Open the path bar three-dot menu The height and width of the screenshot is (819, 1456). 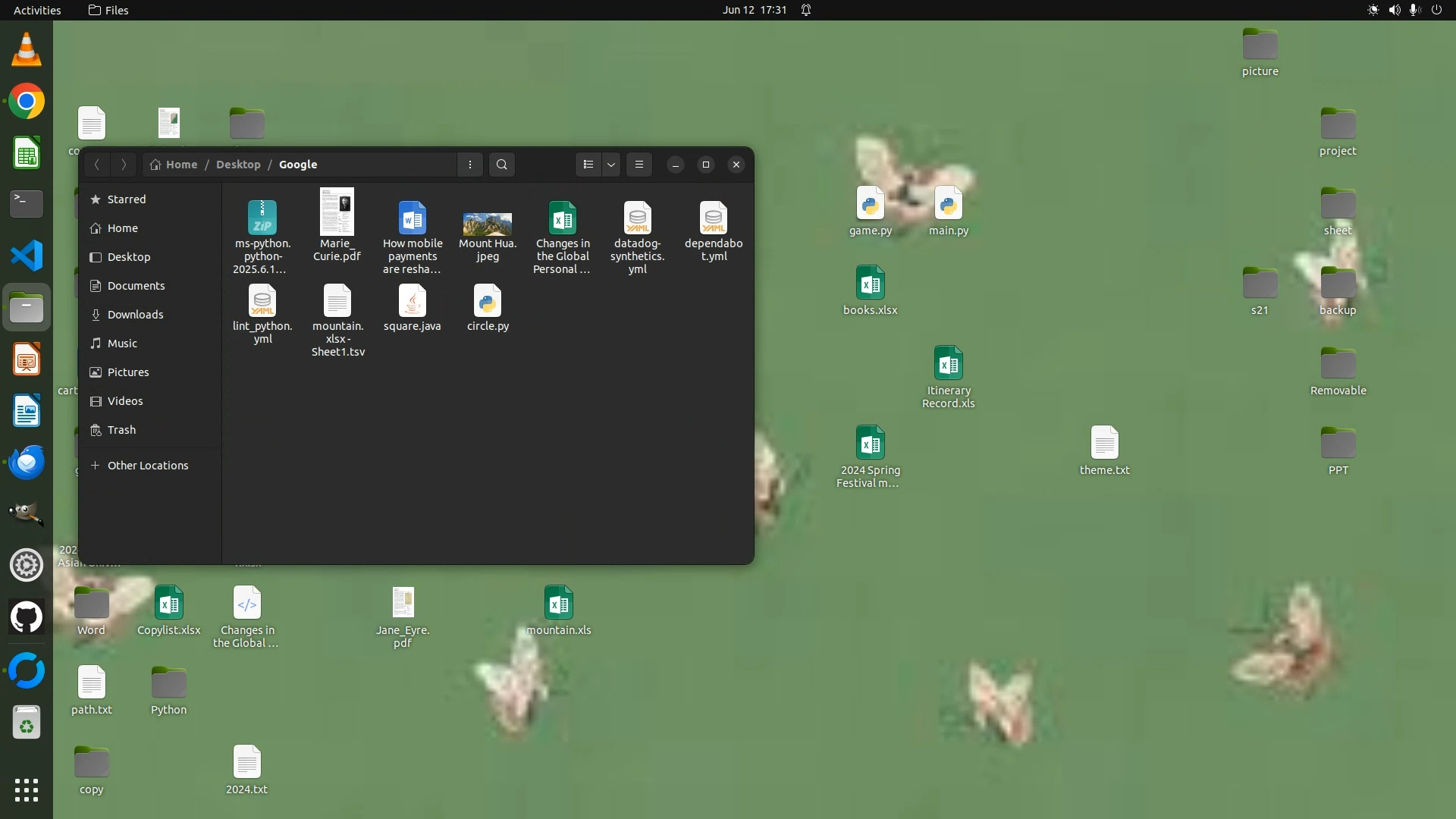click(x=470, y=165)
